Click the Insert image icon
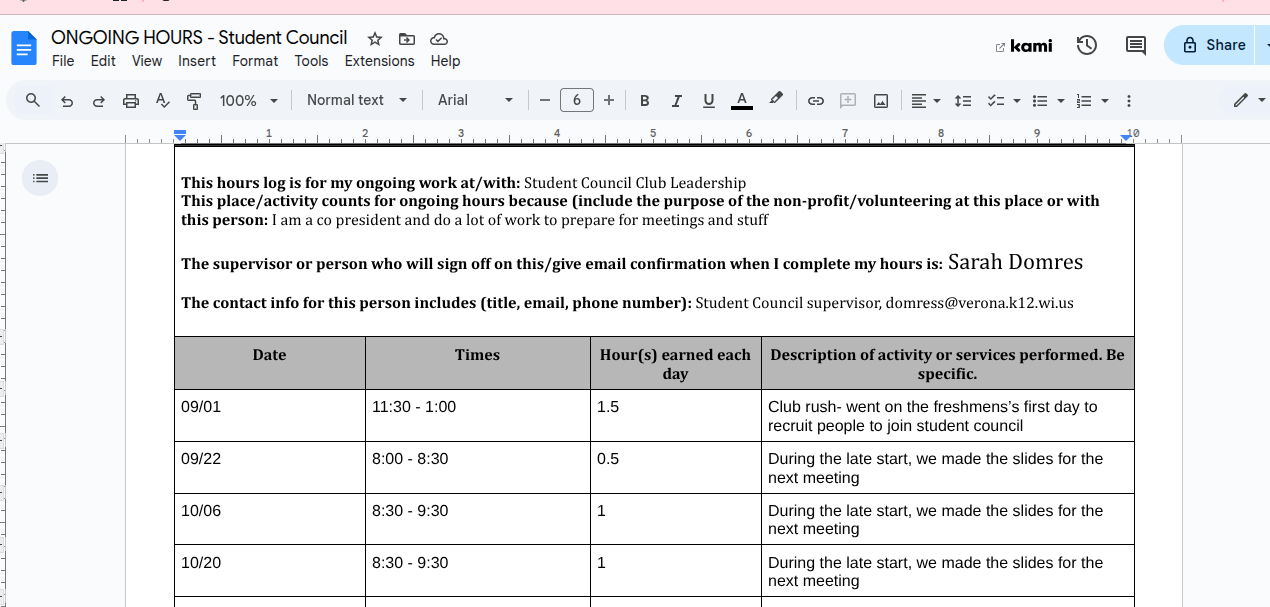The width and height of the screenshot is (1270, 607). [x=881, y=101]
